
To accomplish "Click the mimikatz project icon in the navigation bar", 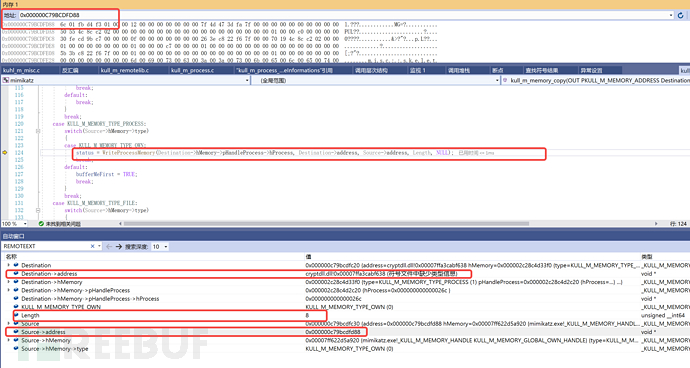I will pos(6,81).
